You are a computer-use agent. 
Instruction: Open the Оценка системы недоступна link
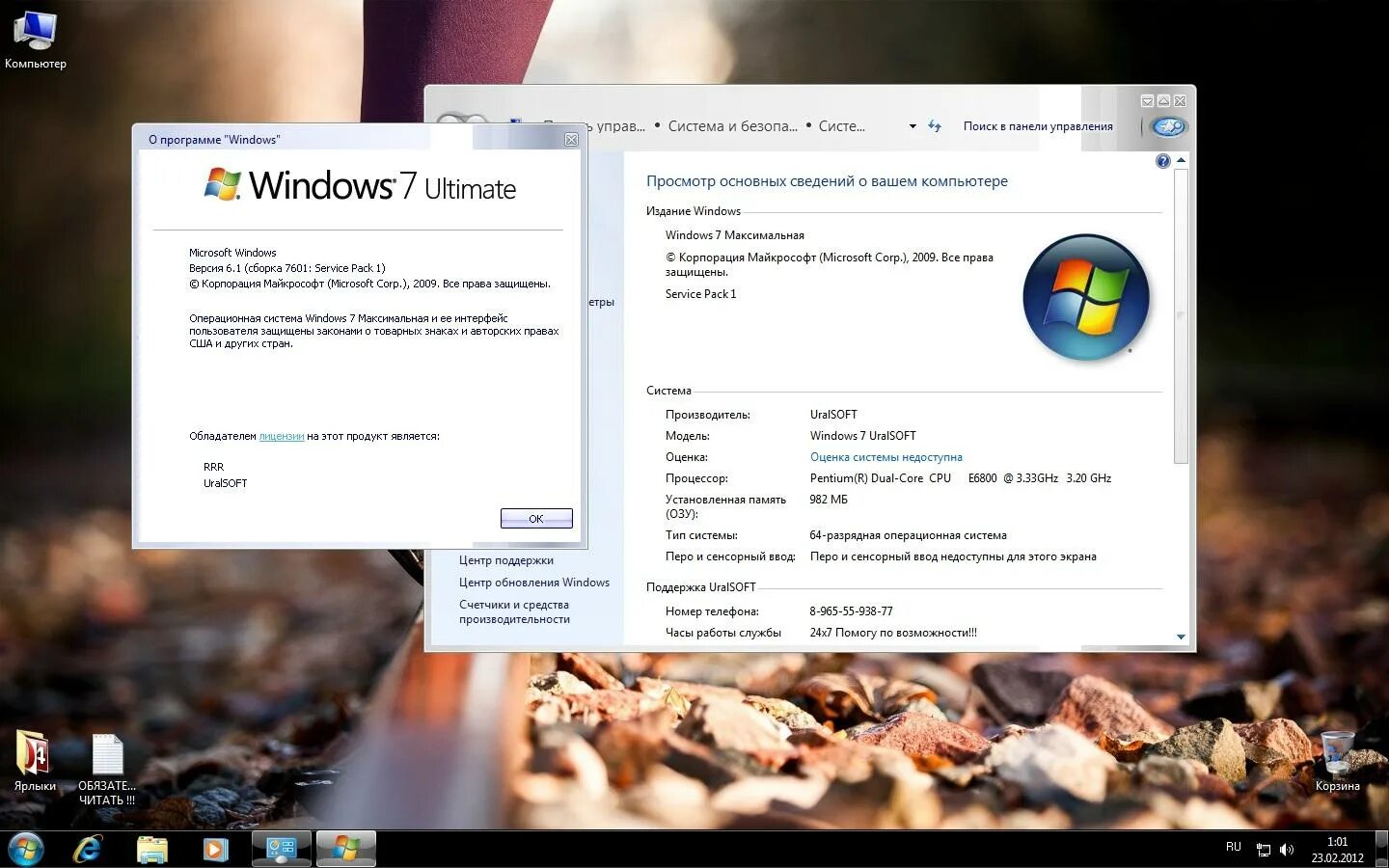coord(886,457)
